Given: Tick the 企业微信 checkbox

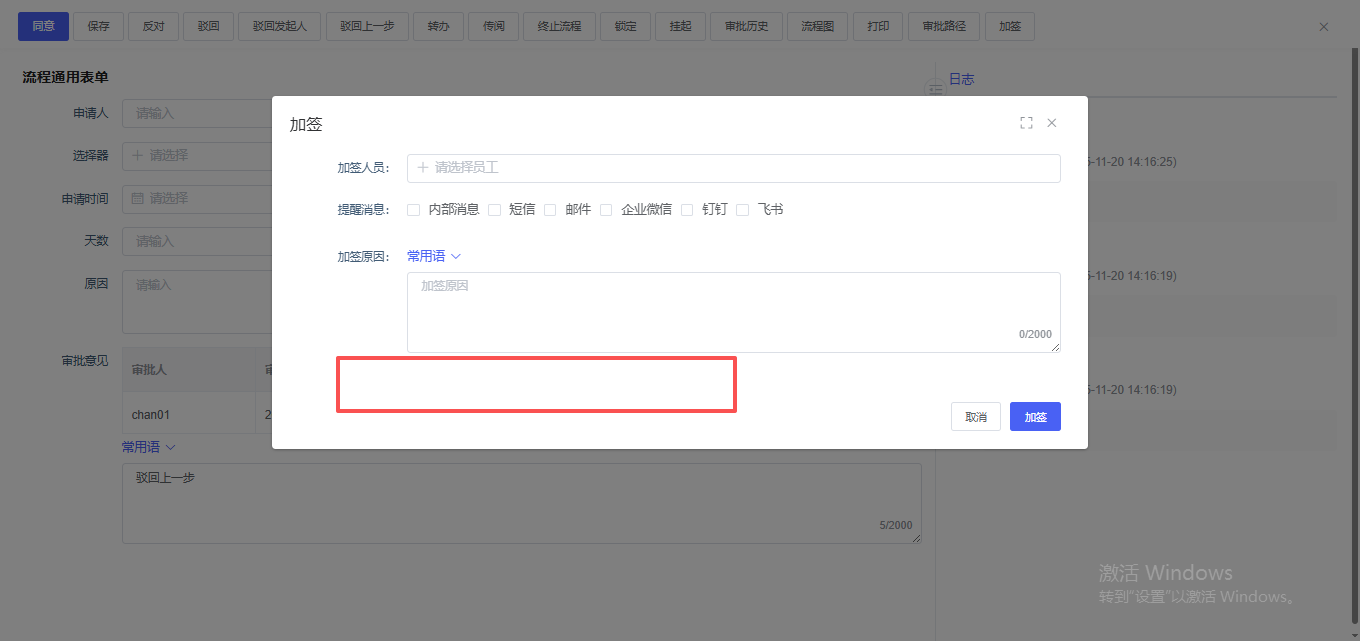Looking at the screenshot, I should [x=606, y=210].
